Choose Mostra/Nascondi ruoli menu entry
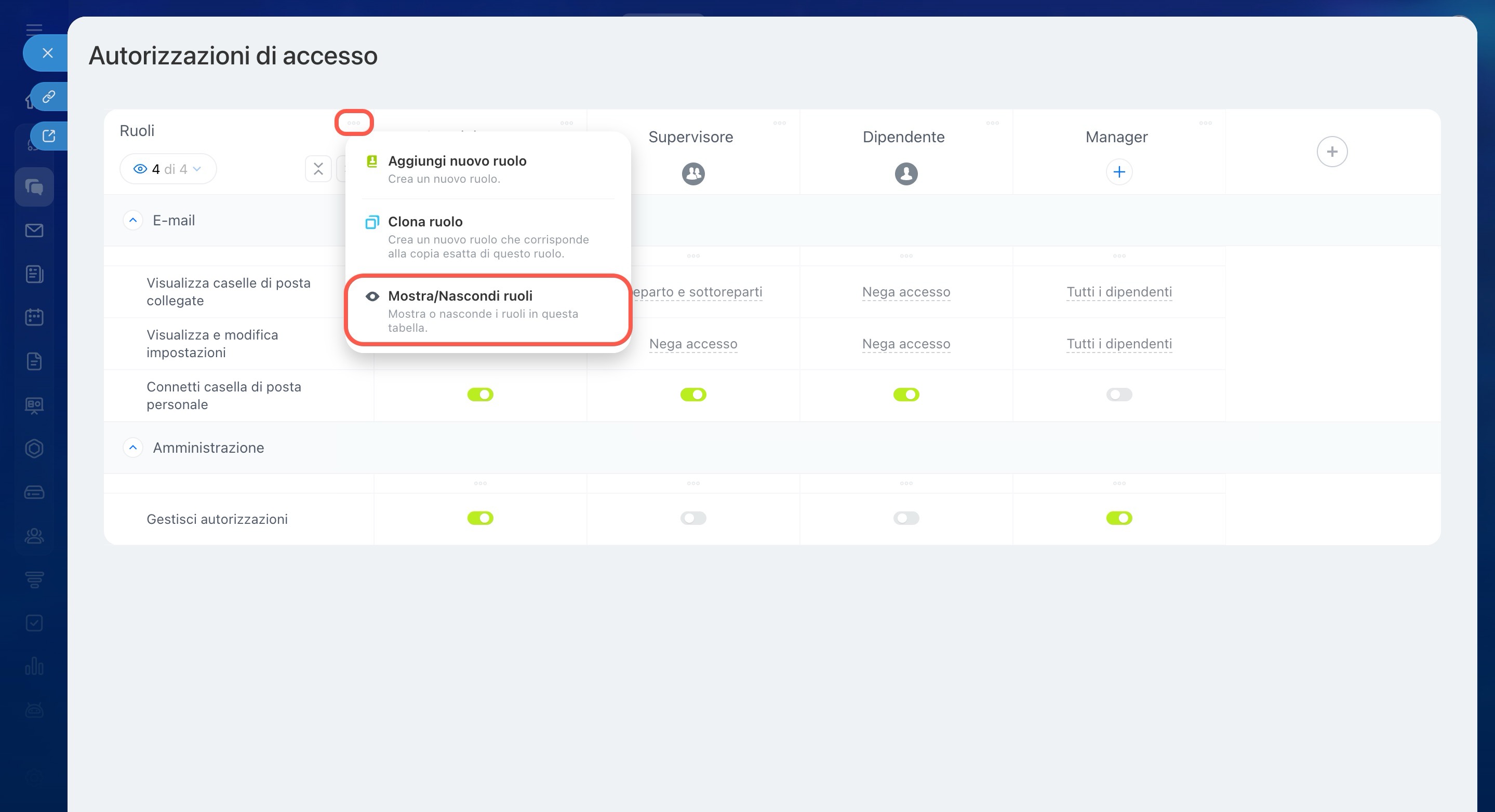This screenshot has width=1495, height=812. click(x=460, y=296)
